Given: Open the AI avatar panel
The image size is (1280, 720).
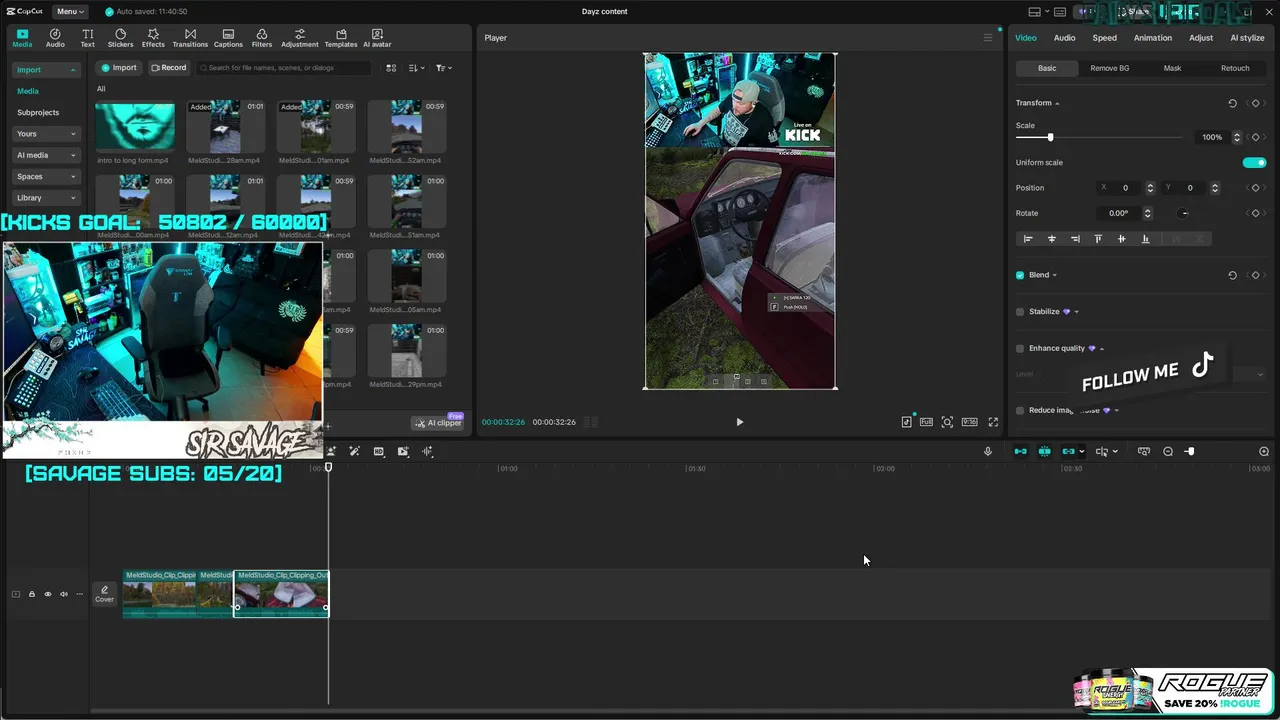Looking at the screenshot, I should pyautogui.click(x=377, y=38).
